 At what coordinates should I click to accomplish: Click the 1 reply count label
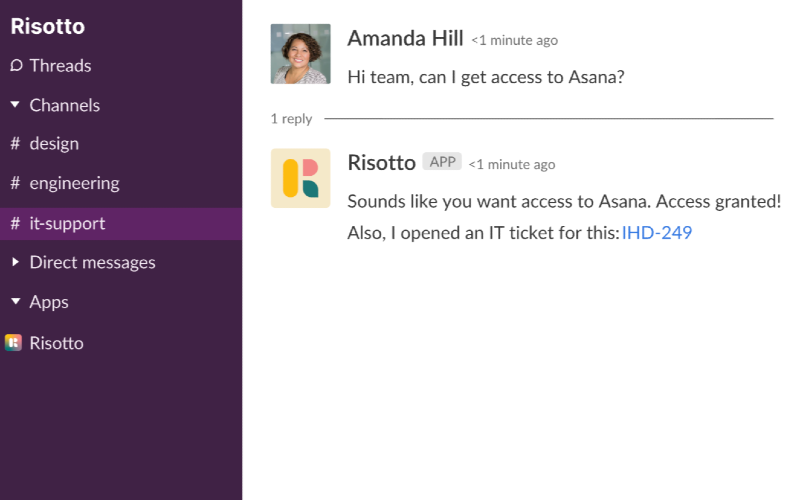coord(291,119)
